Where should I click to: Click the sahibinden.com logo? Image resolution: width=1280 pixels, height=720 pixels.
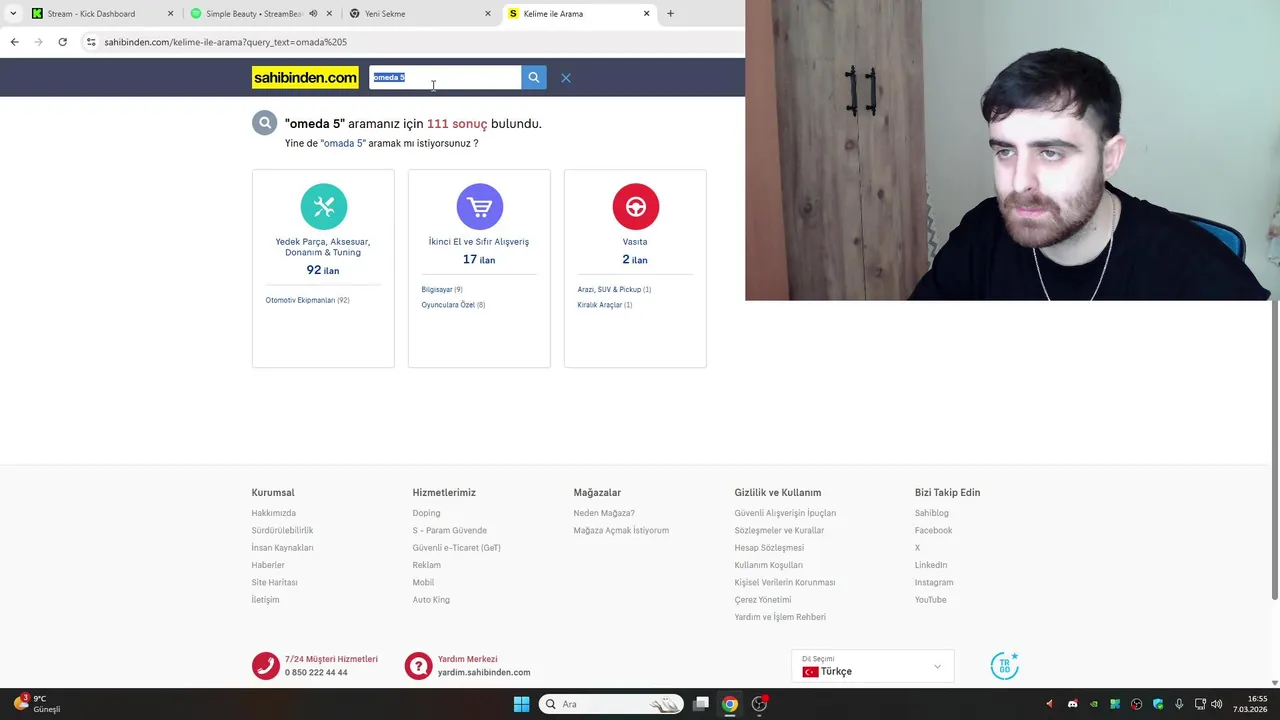tap(305, 77)
